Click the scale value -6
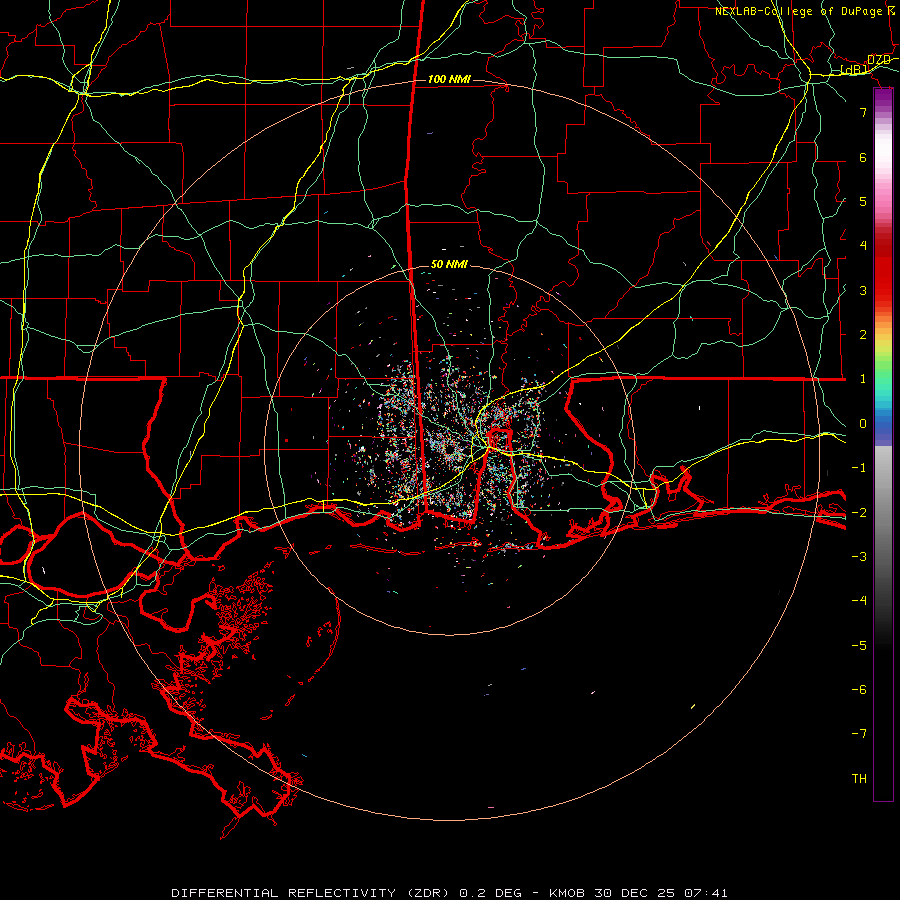The image size is (900, 900). (859, 690)
